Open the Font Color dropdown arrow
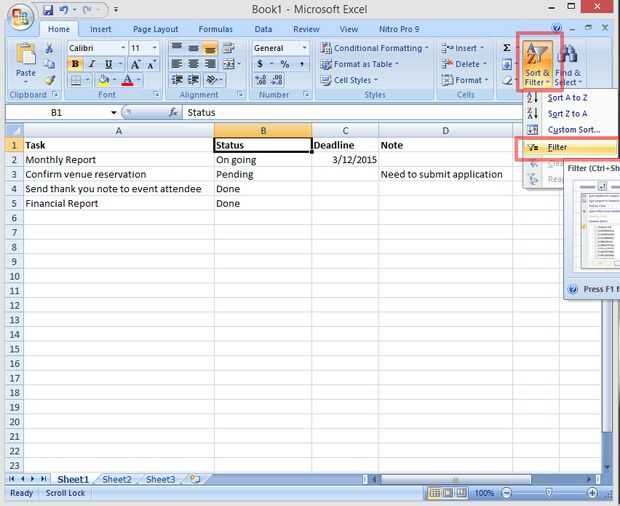Image resolution: width=620 pixels, height=506 pixels. (x=139, y=80)
